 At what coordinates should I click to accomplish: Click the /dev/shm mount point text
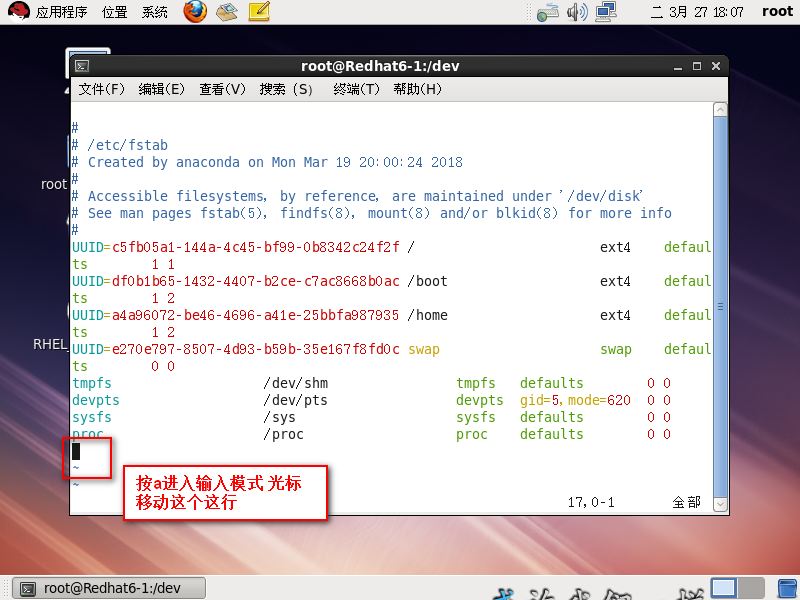pyautogui.click(x=295, y=383)
